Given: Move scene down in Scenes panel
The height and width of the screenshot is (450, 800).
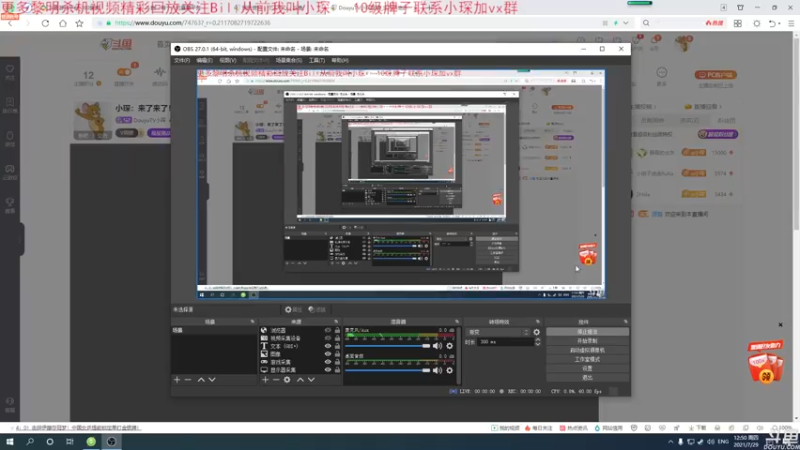Looking at the screenshot, I should click(x=212, y=380).
